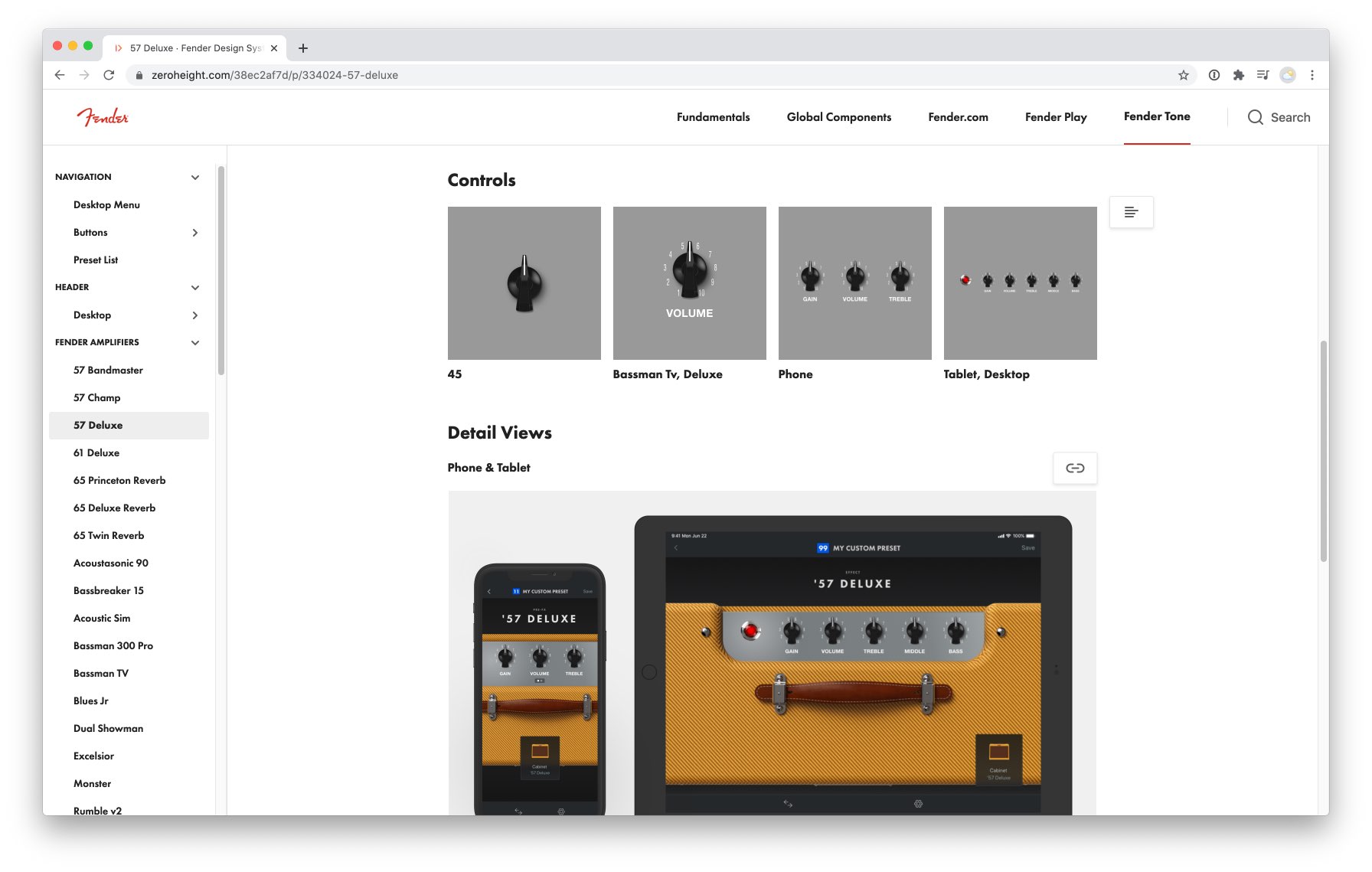The width and height of the screenshot is (1372, 872).
Task: Open 65 Twin Reverb page
Action: point(109,535)
